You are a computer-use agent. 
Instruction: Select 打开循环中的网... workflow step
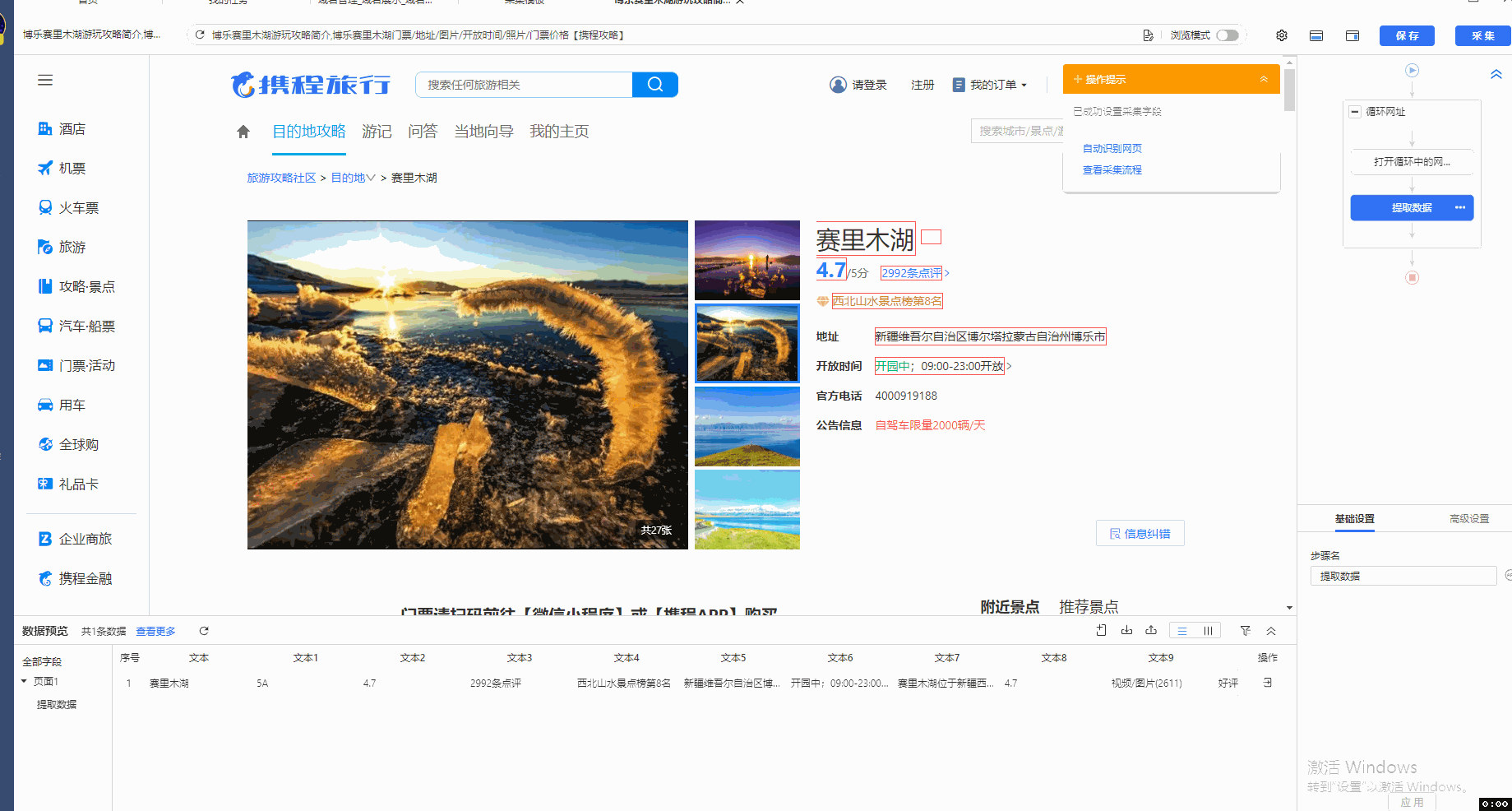click(x=1412, y=161)
